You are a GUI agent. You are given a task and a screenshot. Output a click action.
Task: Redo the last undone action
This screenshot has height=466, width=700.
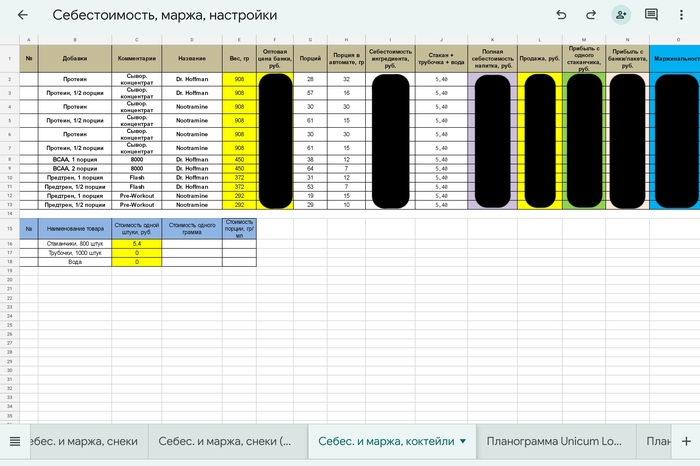(x=591, y=15)
